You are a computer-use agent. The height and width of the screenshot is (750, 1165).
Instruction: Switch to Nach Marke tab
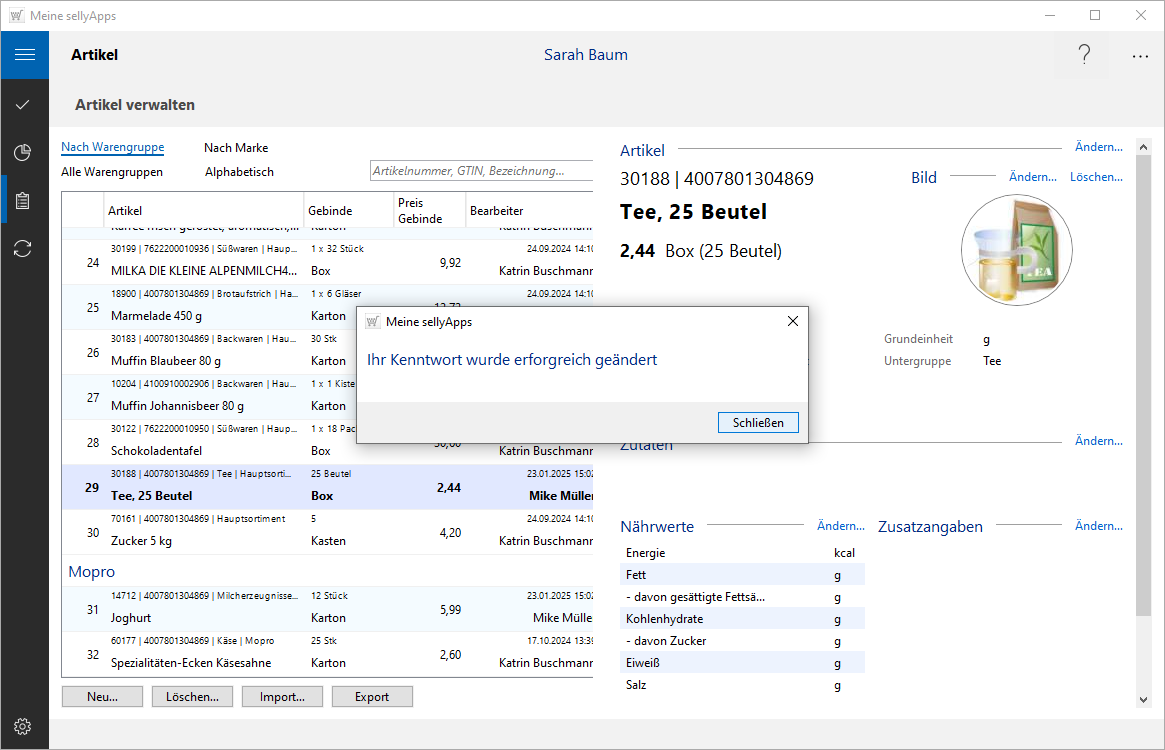click(x=236, y=148)
